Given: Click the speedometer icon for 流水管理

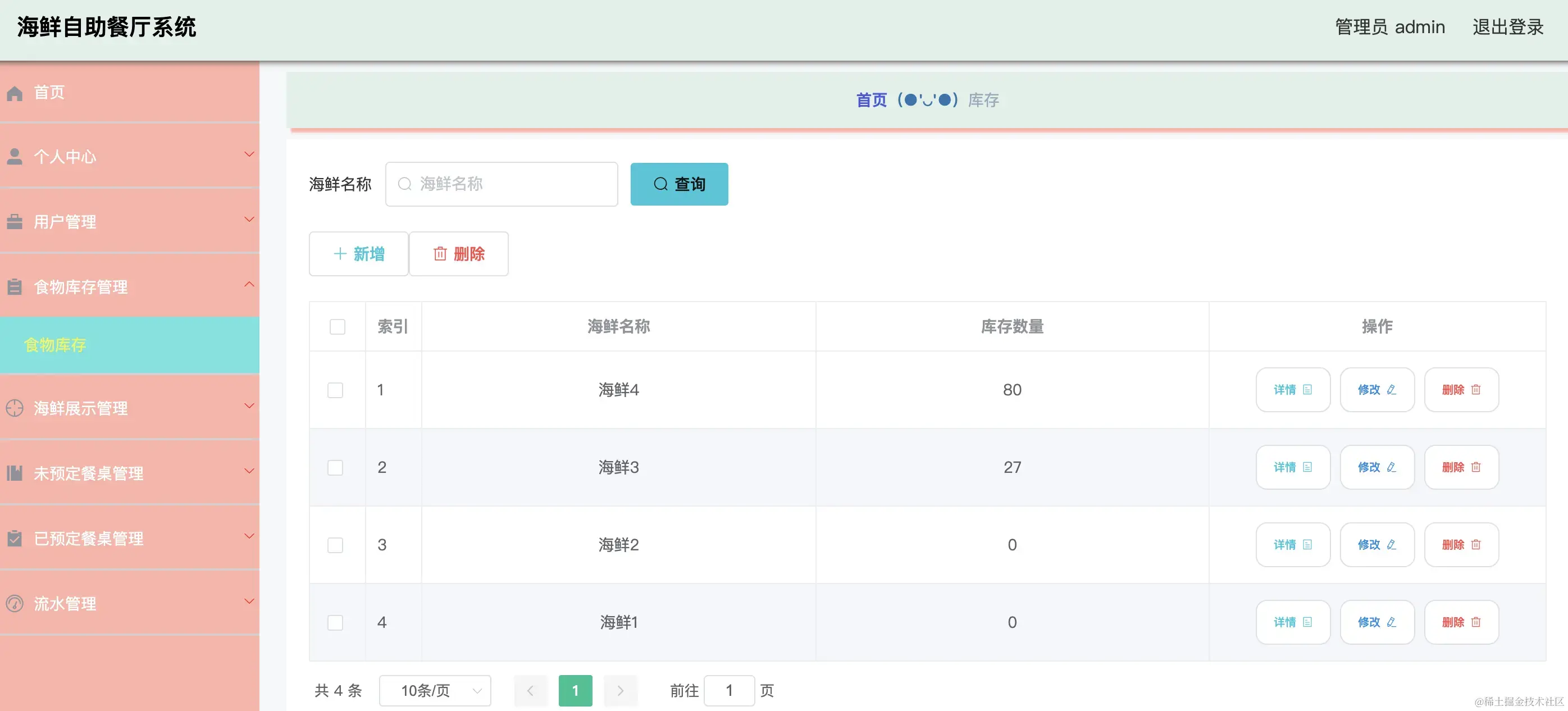Looking at the screenshot, I should click(15, 604).
